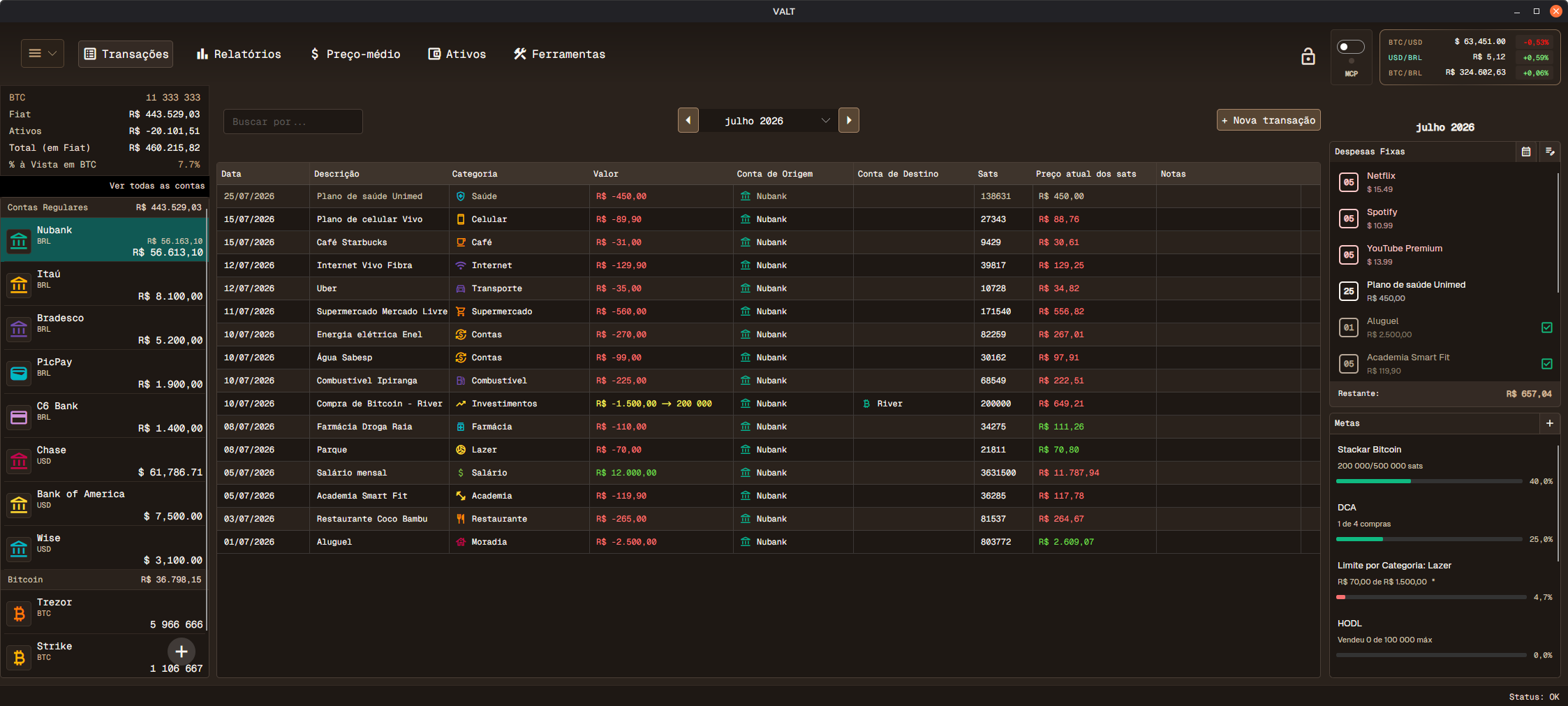
Task: Uncheck the Academia Smart Fit checkbox
Action: click(1547, 364)
